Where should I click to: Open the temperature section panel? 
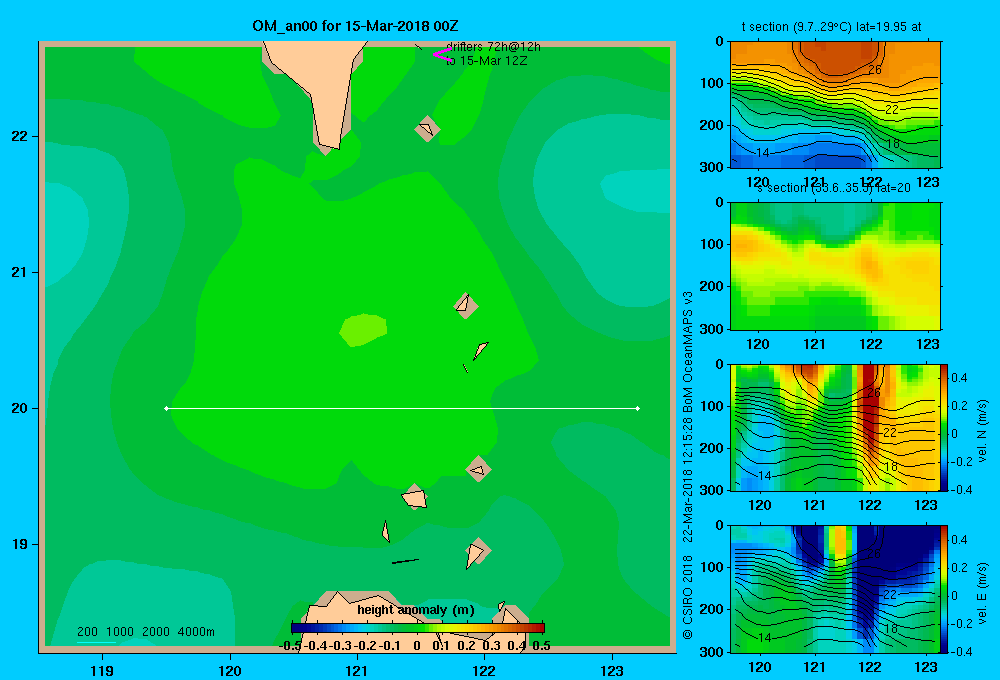point(835,104)
